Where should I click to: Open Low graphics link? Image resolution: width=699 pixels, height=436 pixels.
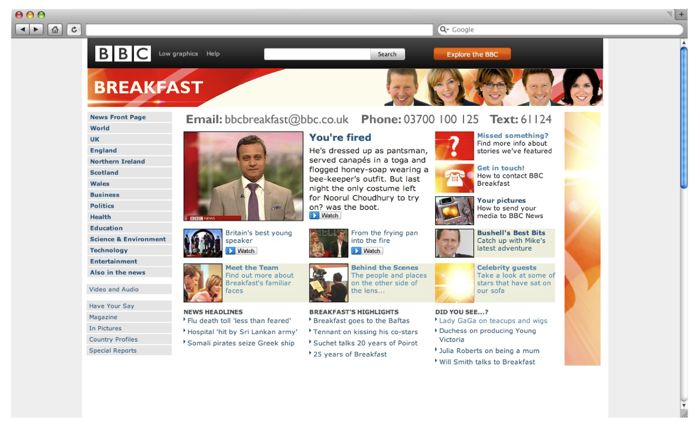point(178,53)
